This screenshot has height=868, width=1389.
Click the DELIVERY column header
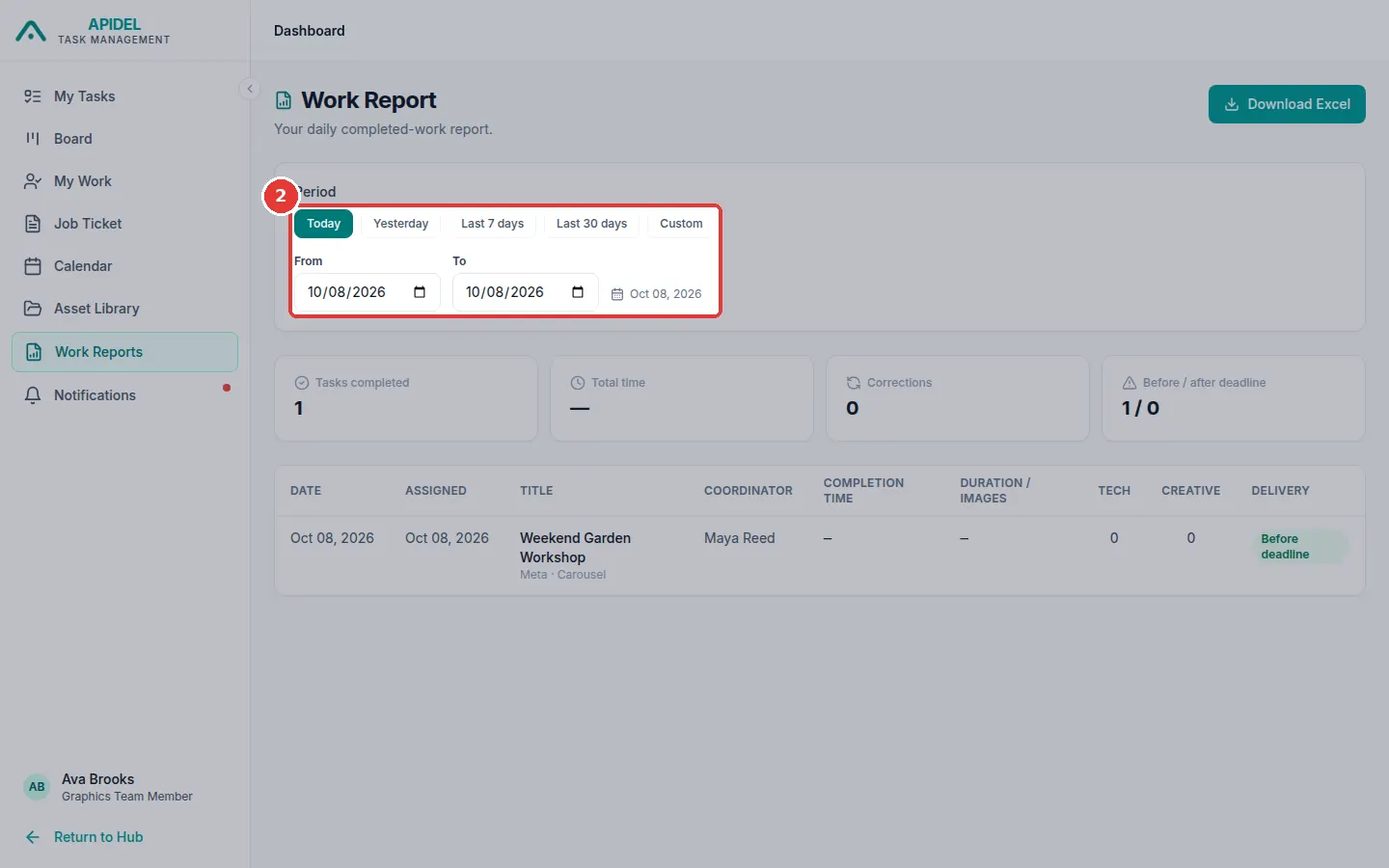click(1280, 491)
